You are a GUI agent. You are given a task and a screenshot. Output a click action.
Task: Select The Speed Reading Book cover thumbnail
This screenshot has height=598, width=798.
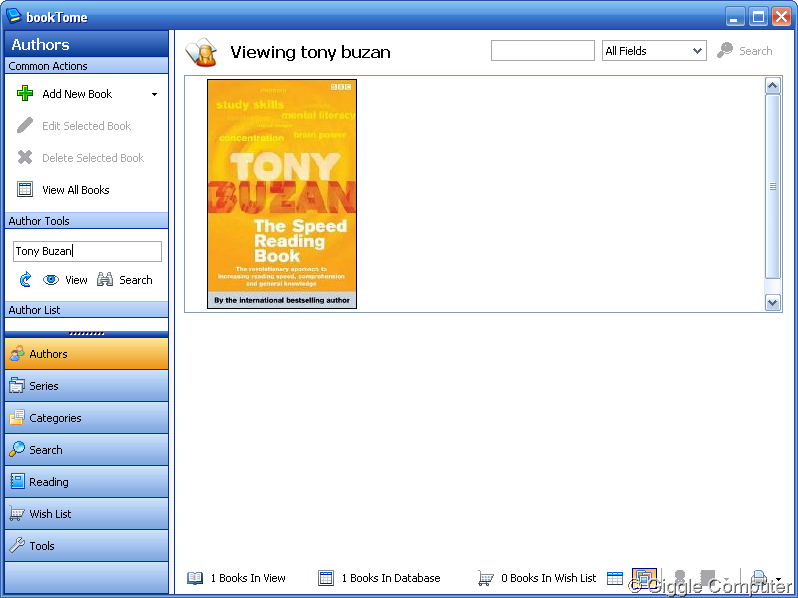(x=282, y=194)
